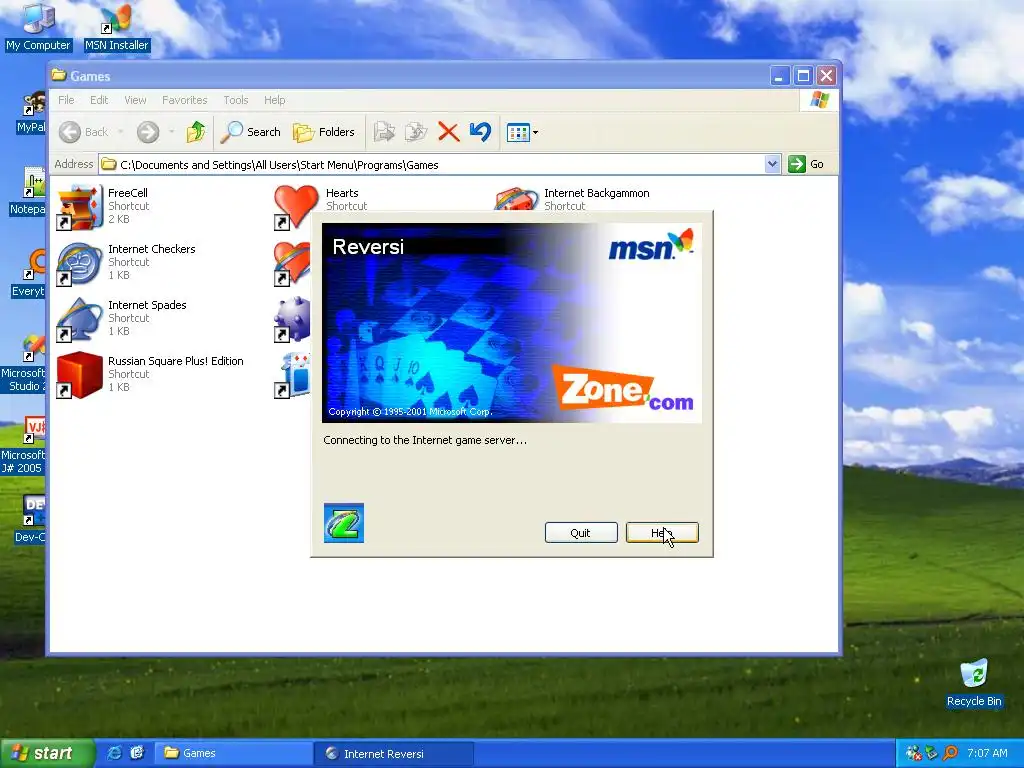Open the Favorites menu

click(185, 100)
